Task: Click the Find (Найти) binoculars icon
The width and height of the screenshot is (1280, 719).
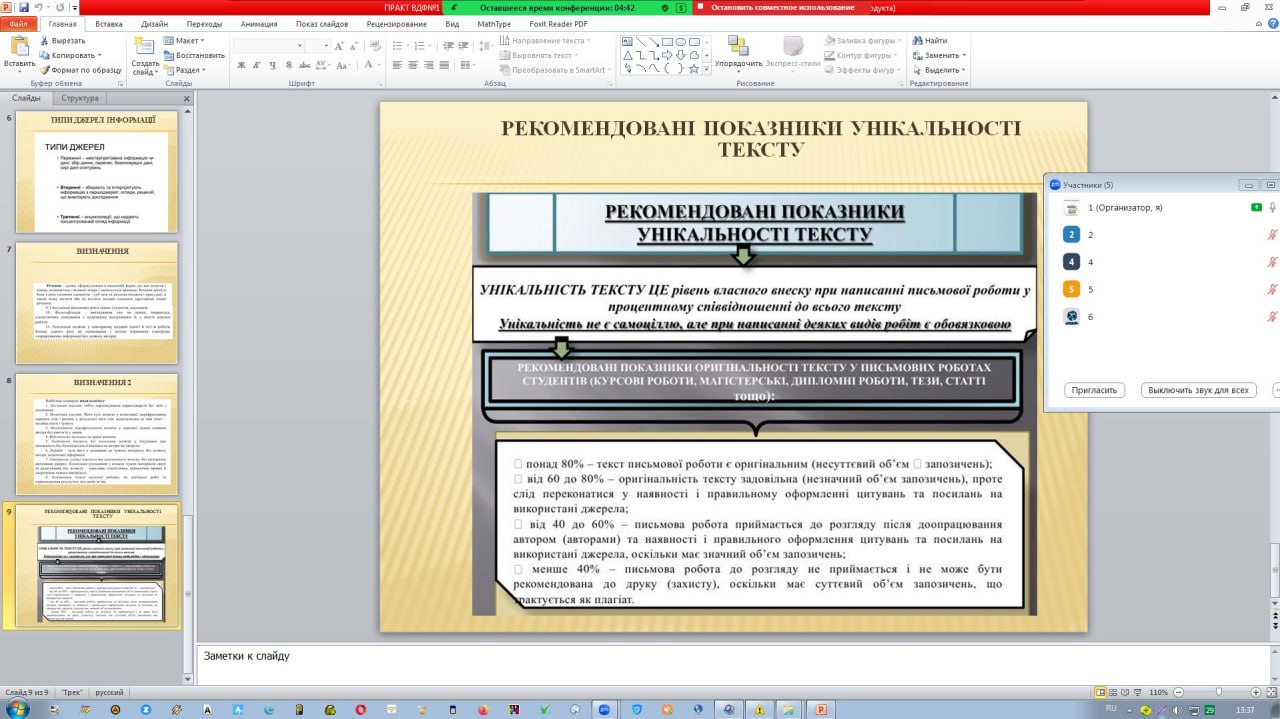Action: click(916, 41)
